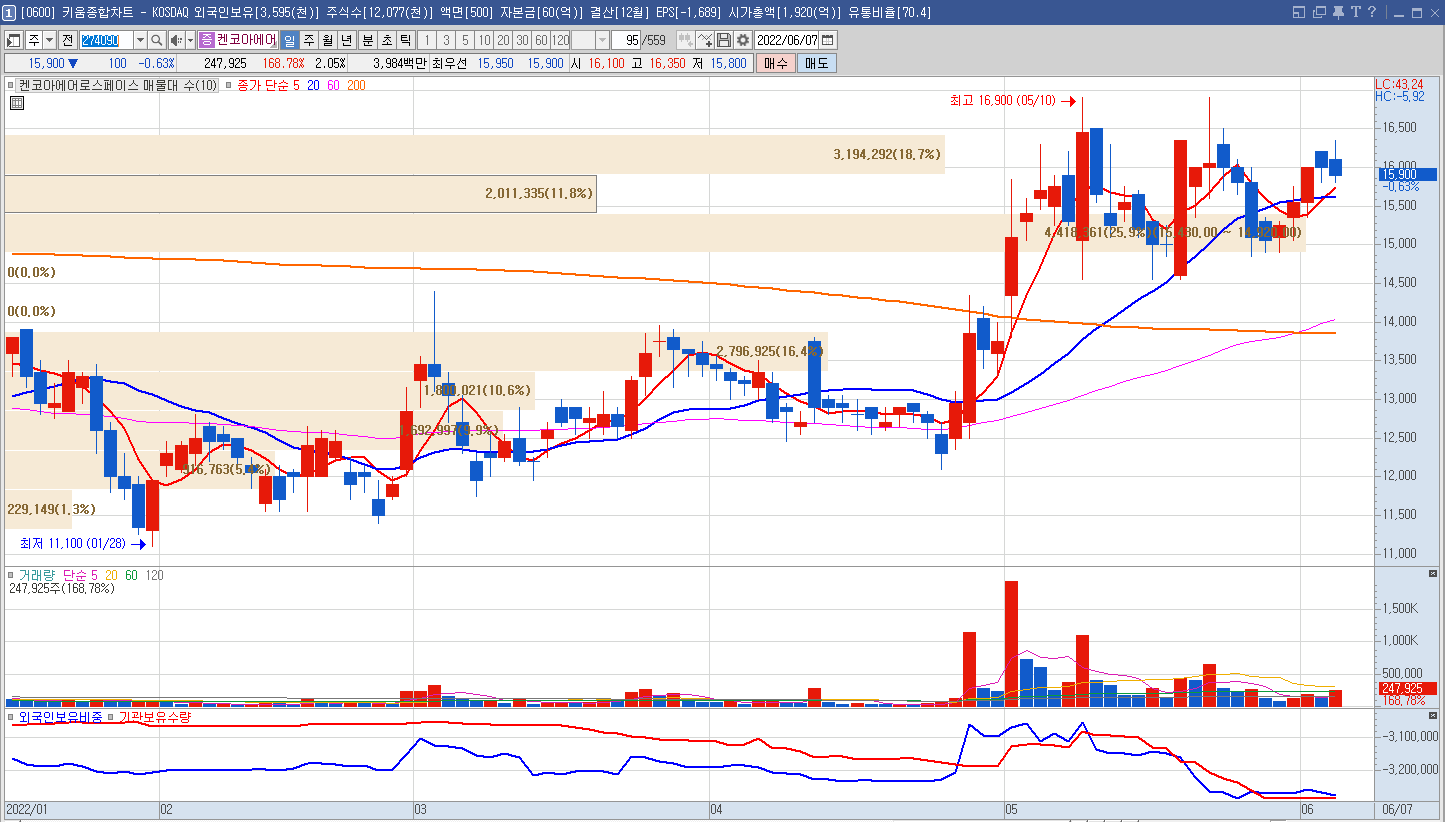Image resolution: width=1445 pixels, height=822 pixels.
Task: Click the purple 증 badge icon
Action: point(206,40)
